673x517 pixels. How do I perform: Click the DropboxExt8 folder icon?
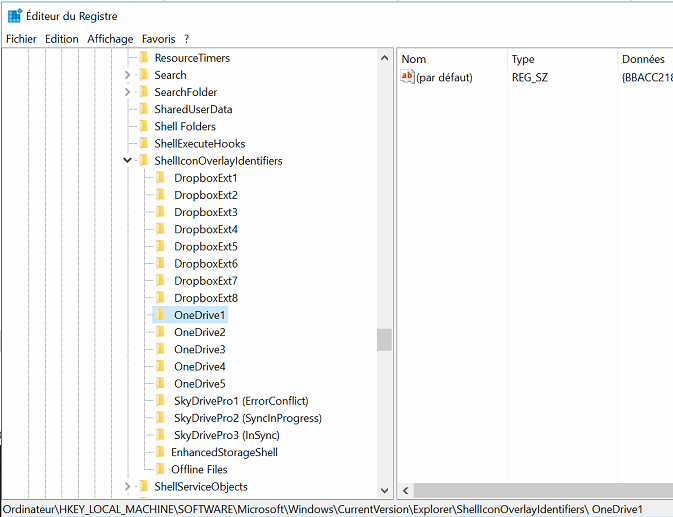[160, 298]
